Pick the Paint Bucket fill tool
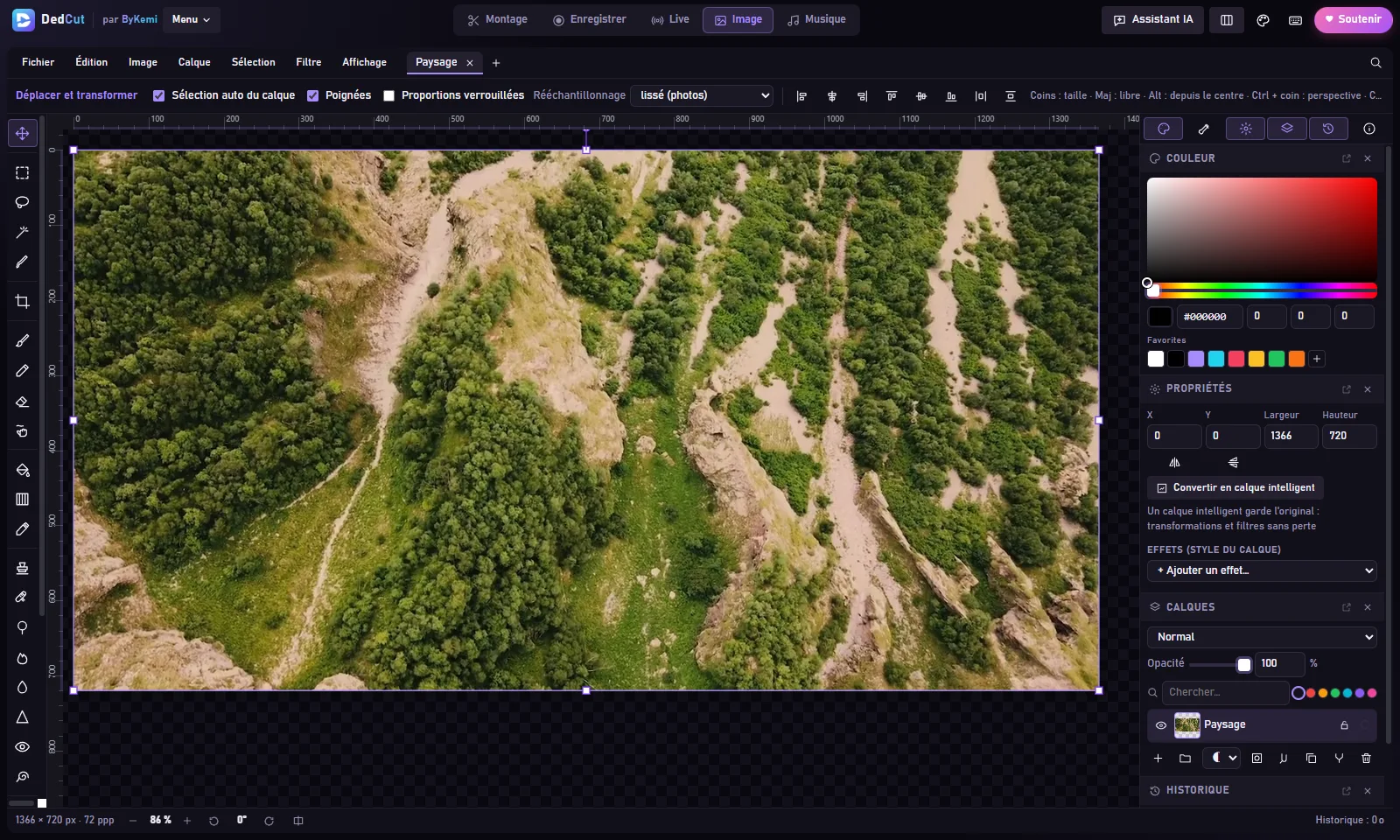 [22, 470]
